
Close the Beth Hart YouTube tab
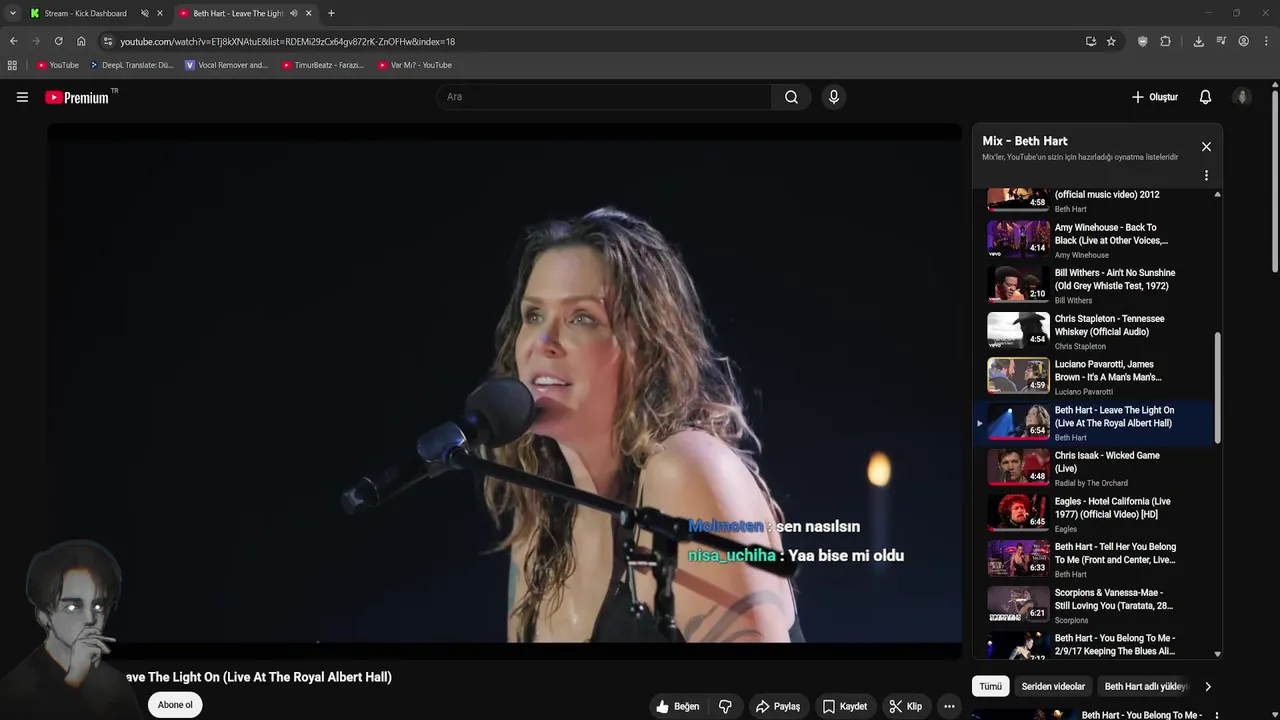pos(308,13)
